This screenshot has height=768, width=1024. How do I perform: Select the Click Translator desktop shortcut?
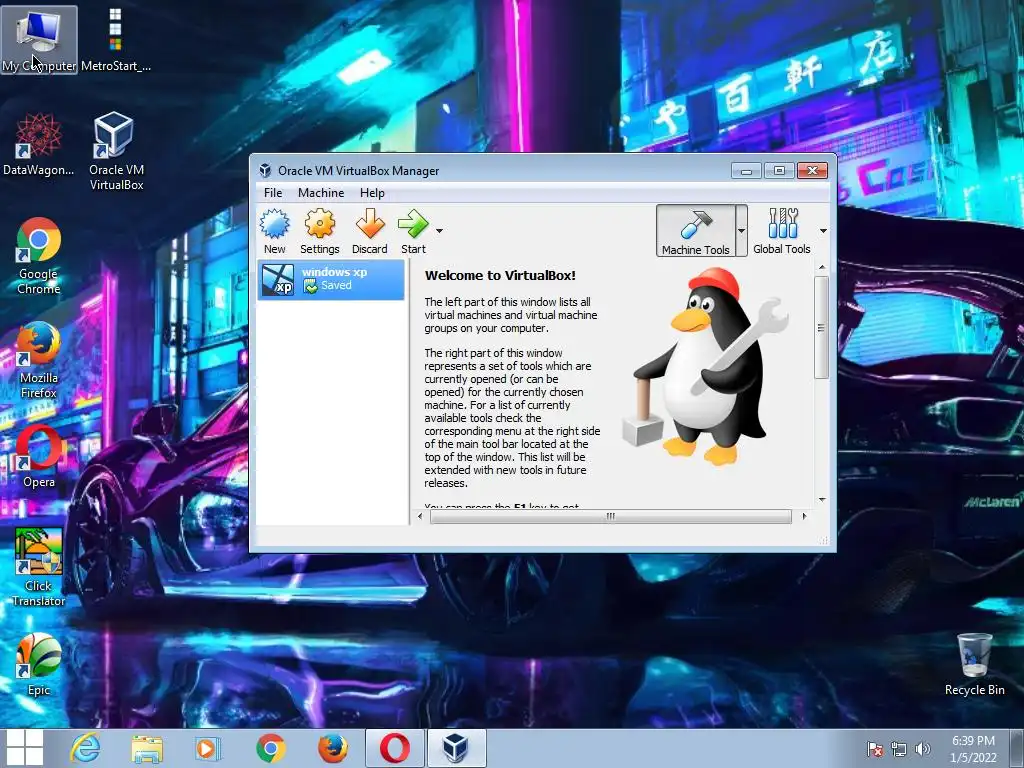39,567
